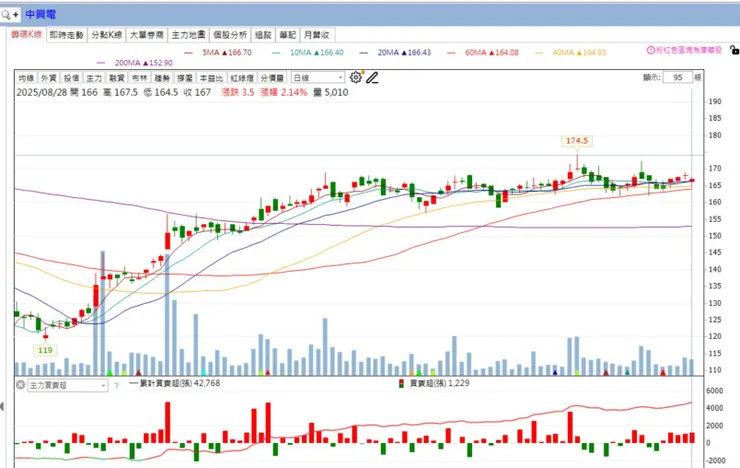Click the 顯示 bar count field showing 95
Viewport: 740px width, 468px height.
[x=678, y=77]
